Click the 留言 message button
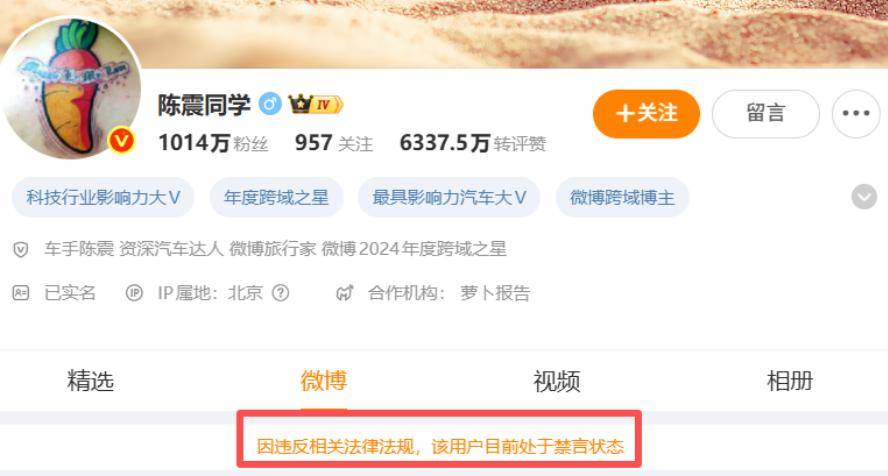This screenshot has height=476, width=888. click(x=766, y=113)
